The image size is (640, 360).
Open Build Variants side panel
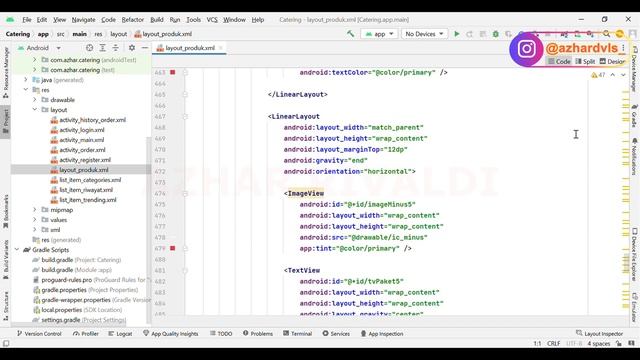point(6,260)
